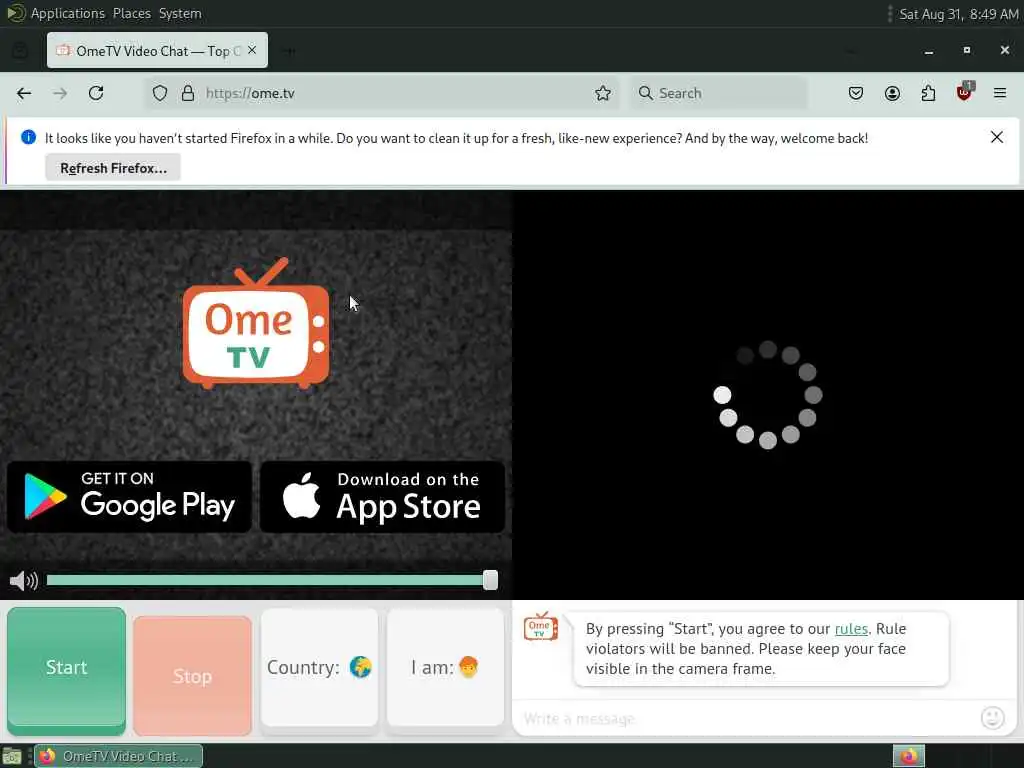The image size is (1024, 768).
Task: Bookmark this page with the star
Action: (603, 93)
